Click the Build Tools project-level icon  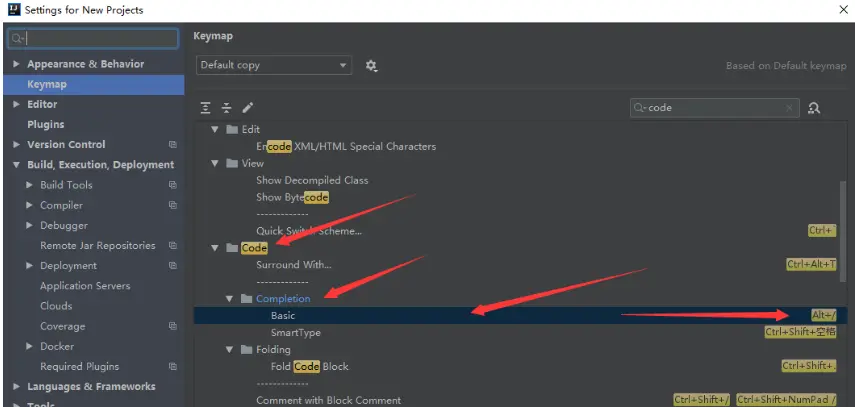173,185
